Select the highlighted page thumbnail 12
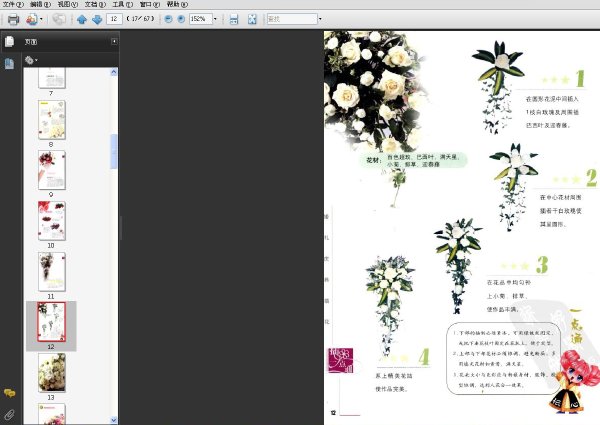This screenshot has height=425, width=600. pyautogui.click(x=51, y=322)
